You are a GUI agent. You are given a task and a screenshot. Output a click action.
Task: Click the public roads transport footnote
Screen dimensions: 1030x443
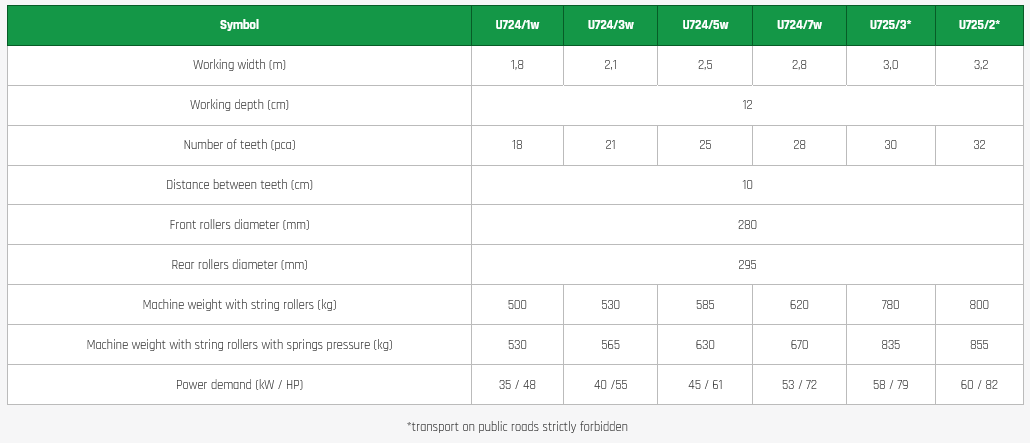(517, 427)
